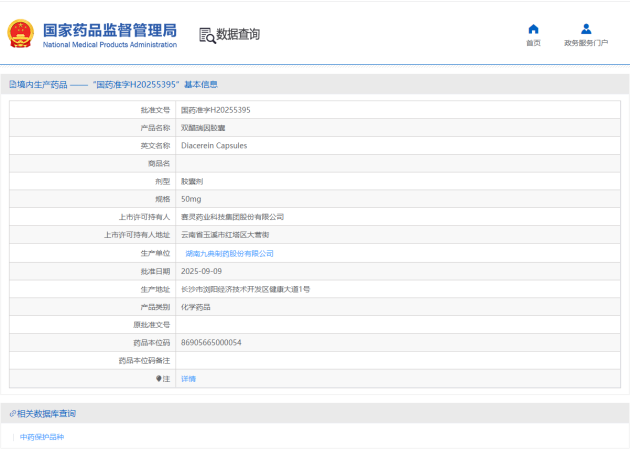The image size is (630, 449).
Task: Click the link icon beside 相关数据库查询
Action: click(12, 413)
